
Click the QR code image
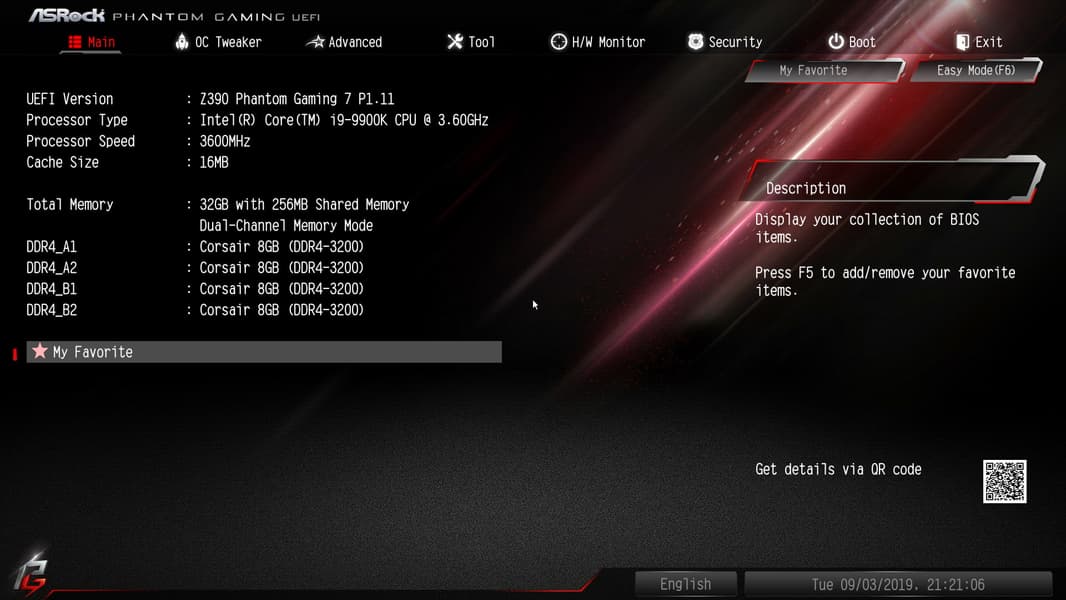pyautogui.click(x=1004, y=482)
